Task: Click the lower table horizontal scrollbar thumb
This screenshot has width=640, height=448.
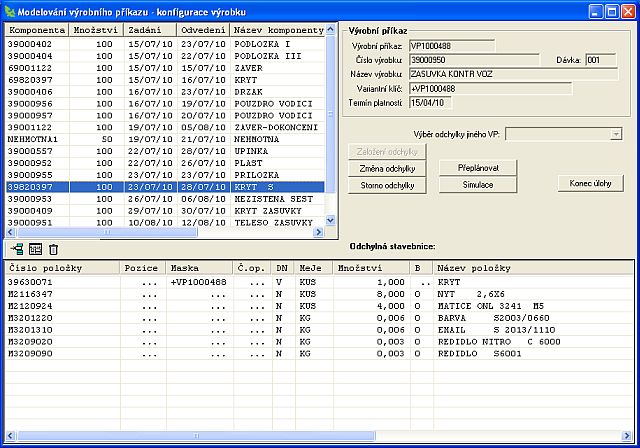Action: coord(196,436)
